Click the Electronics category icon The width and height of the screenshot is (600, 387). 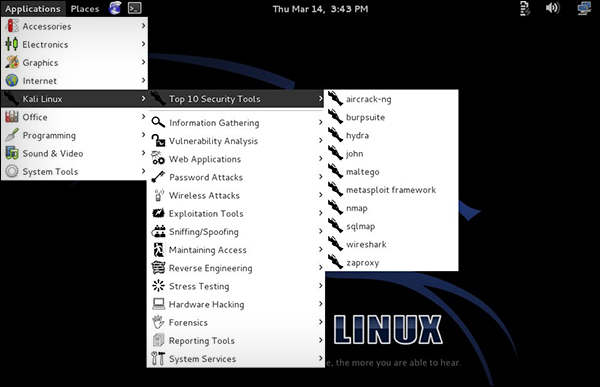coord(12,44)
